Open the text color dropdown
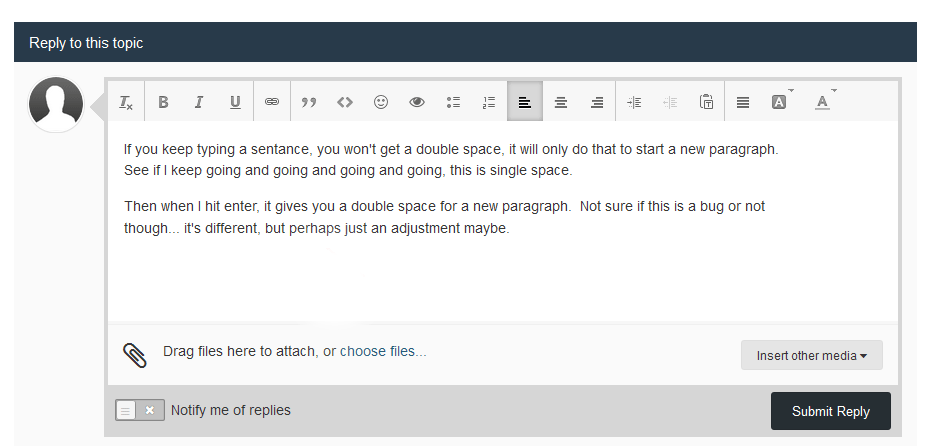Image resolution: width=930 pixels, height=446 pixels. (x=823, y=102)
